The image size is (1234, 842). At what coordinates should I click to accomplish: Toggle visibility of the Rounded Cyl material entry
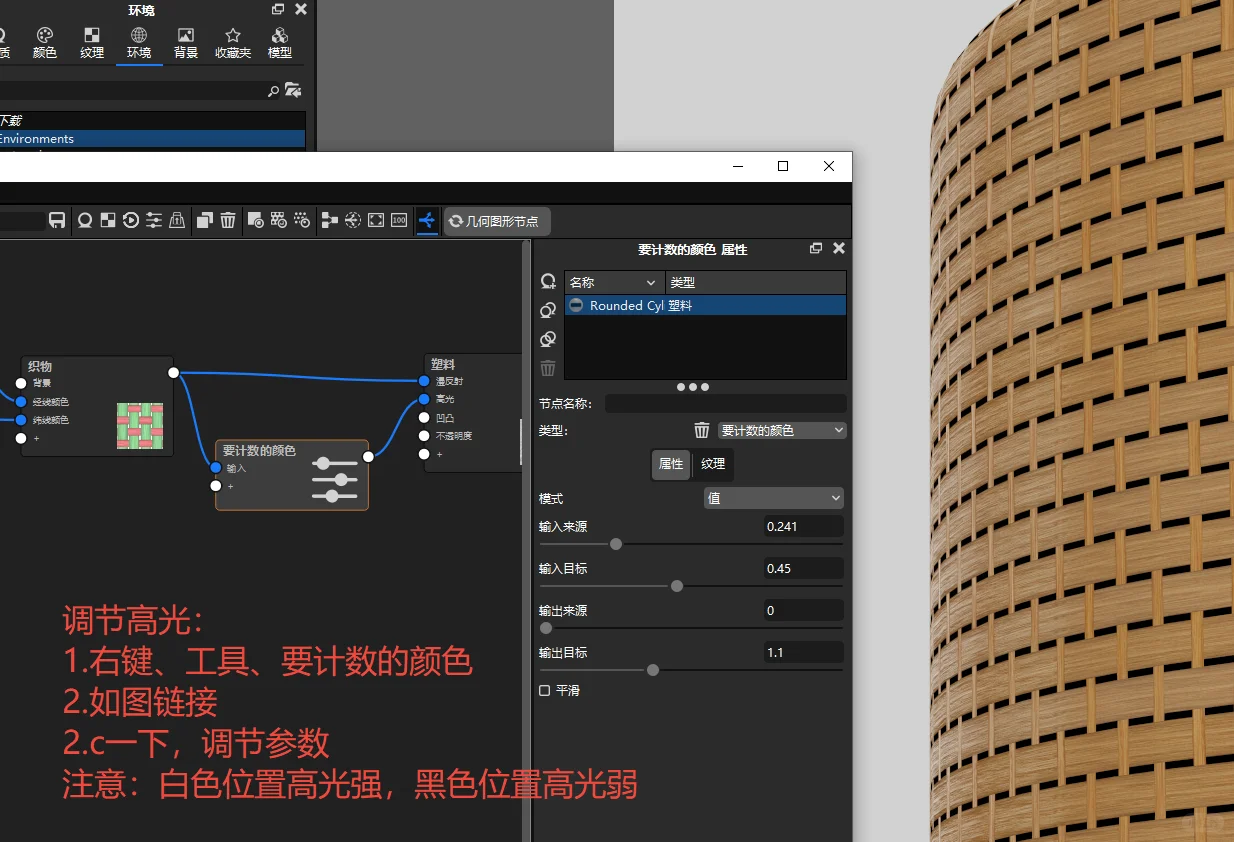point(575,305)
